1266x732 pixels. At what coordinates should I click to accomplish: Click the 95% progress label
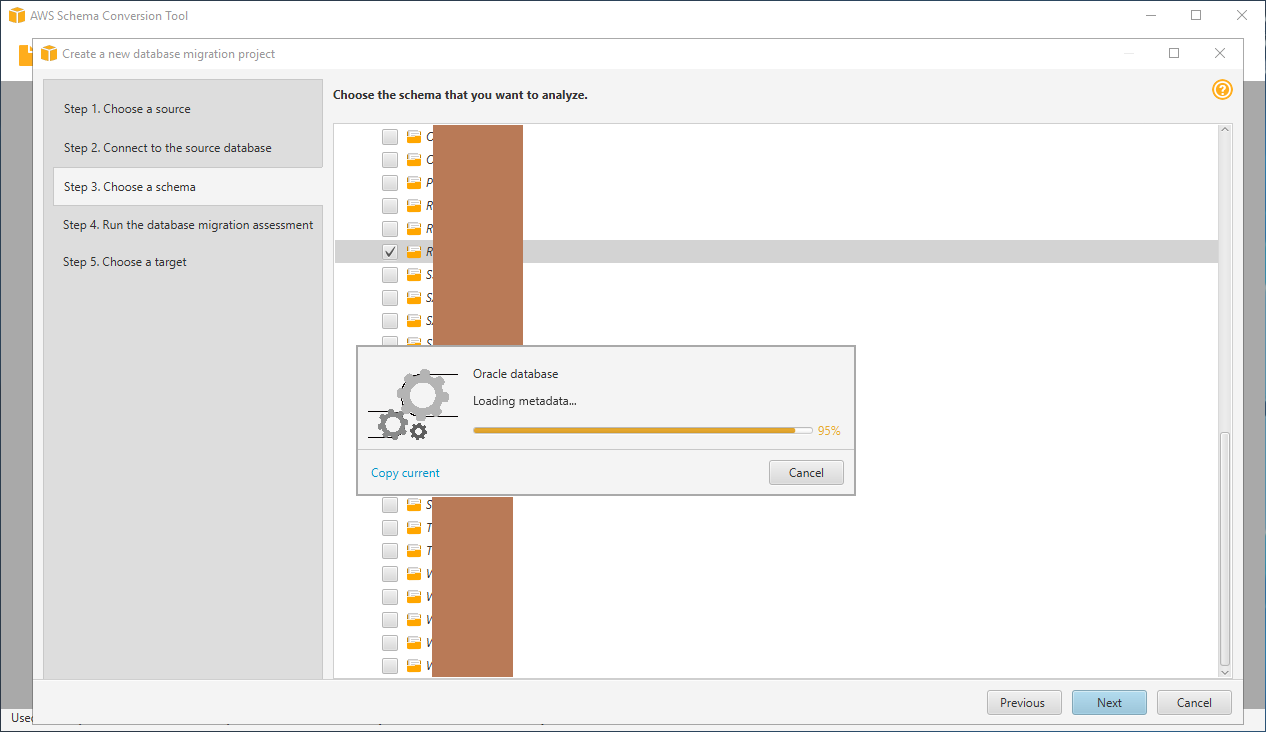[x=829, y=431]
